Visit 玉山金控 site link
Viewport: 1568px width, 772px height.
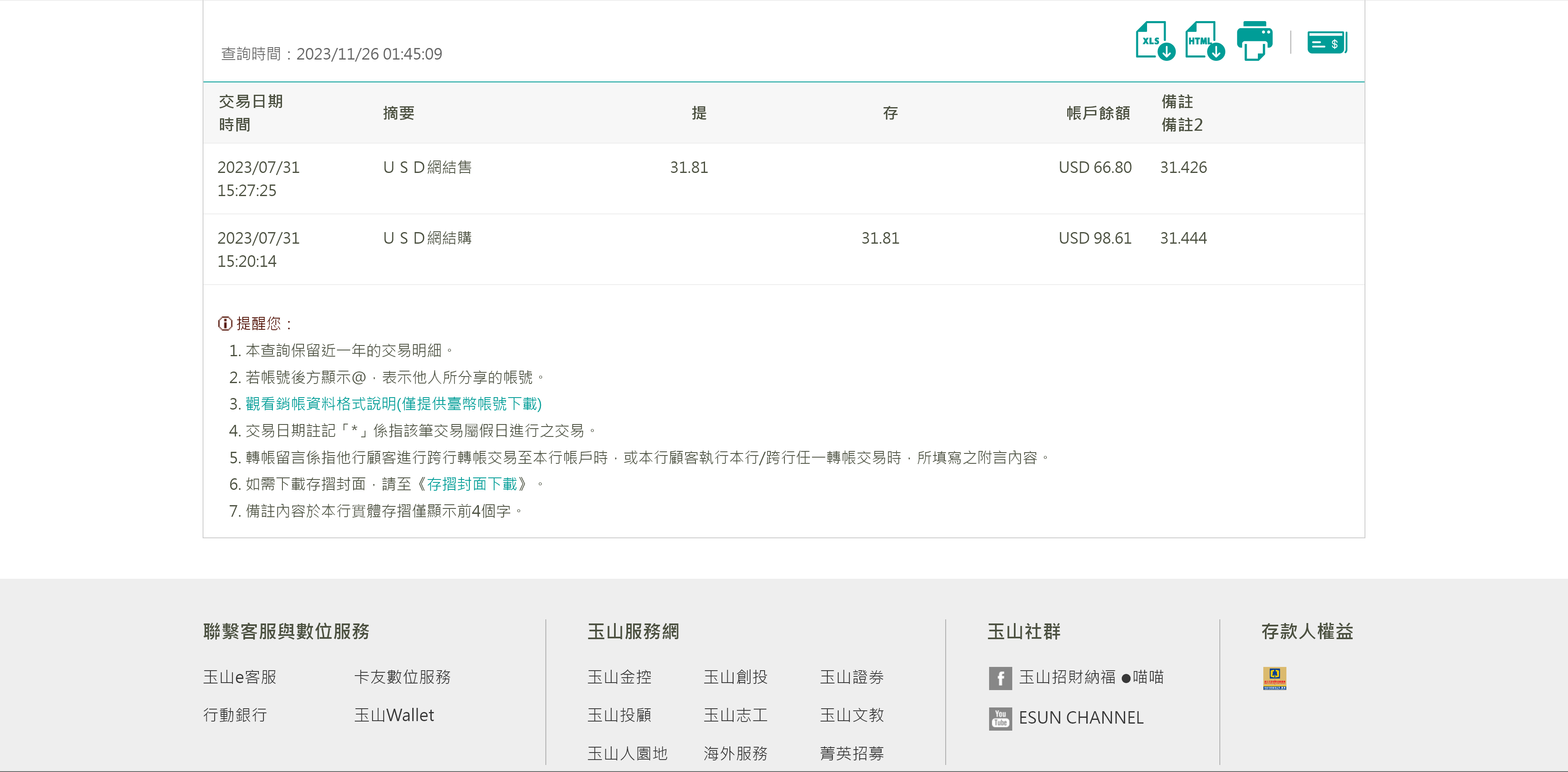pos(619,677)
